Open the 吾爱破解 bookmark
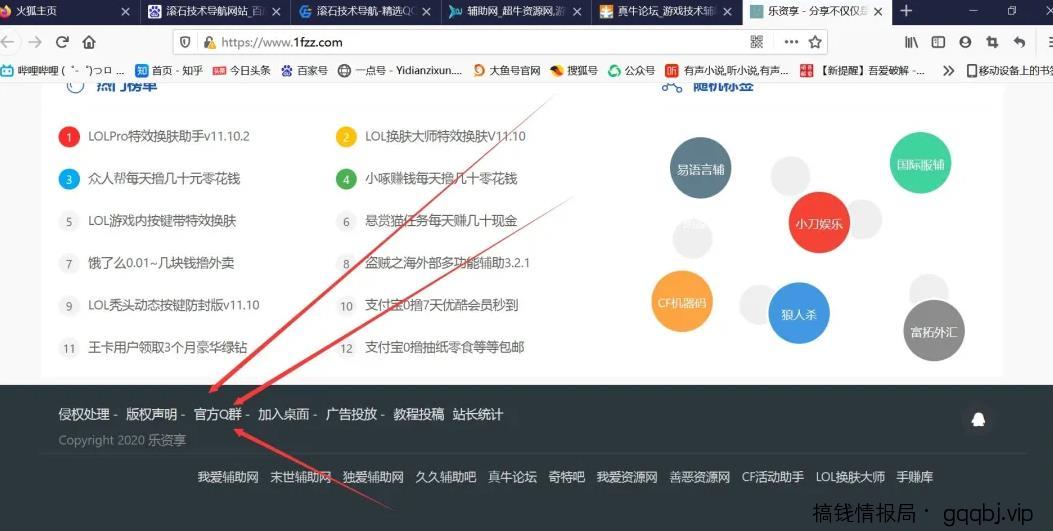This screenshot has height=531, width=1053. 862,70
